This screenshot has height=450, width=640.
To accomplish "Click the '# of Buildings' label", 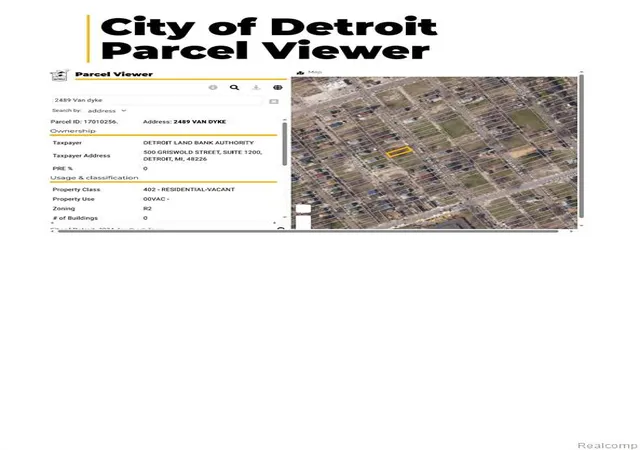I will [x=75, y=218].
